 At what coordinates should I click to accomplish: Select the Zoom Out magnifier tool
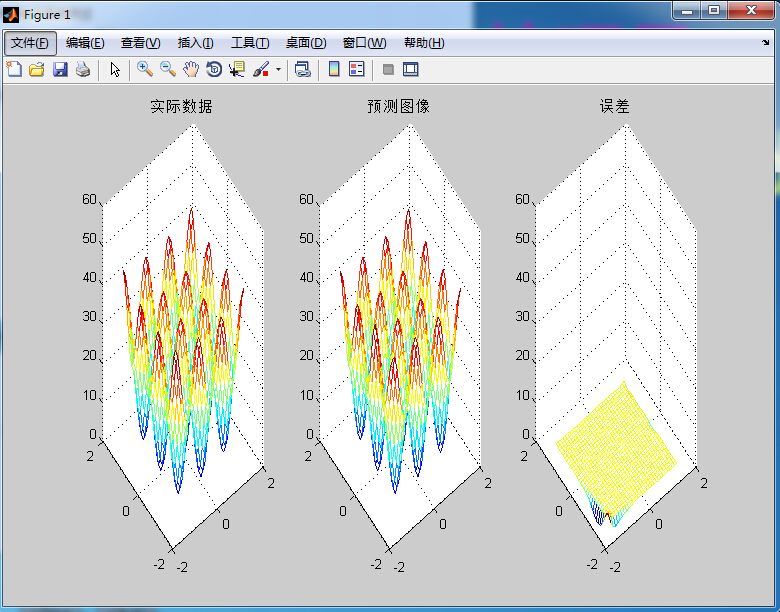168,69
